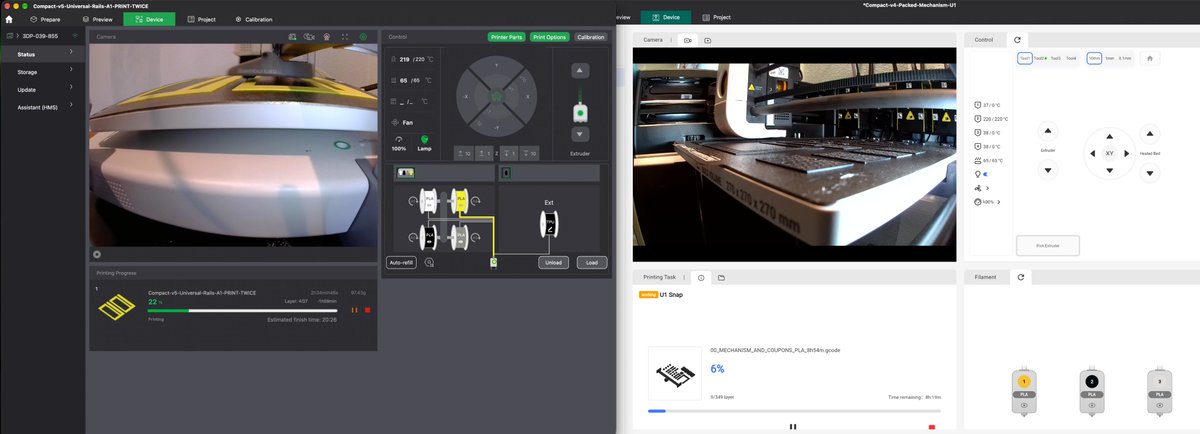Image resolution: width=1200 pixels, height=434 pixels.
Task: Click the SD card icon in Camera header
Action: click(293, 36)
